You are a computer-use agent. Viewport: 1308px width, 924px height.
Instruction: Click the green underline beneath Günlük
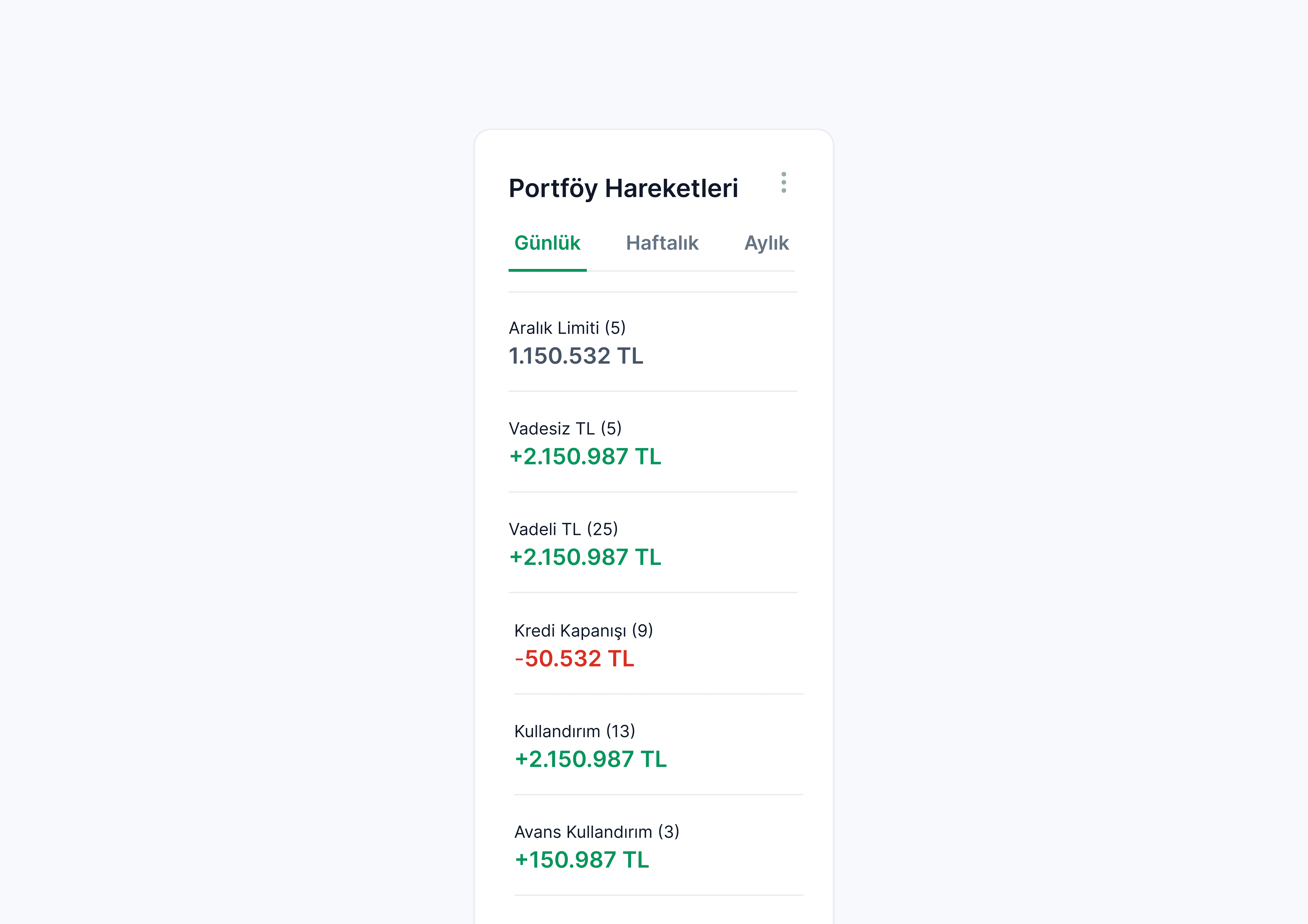click(547, 270)
